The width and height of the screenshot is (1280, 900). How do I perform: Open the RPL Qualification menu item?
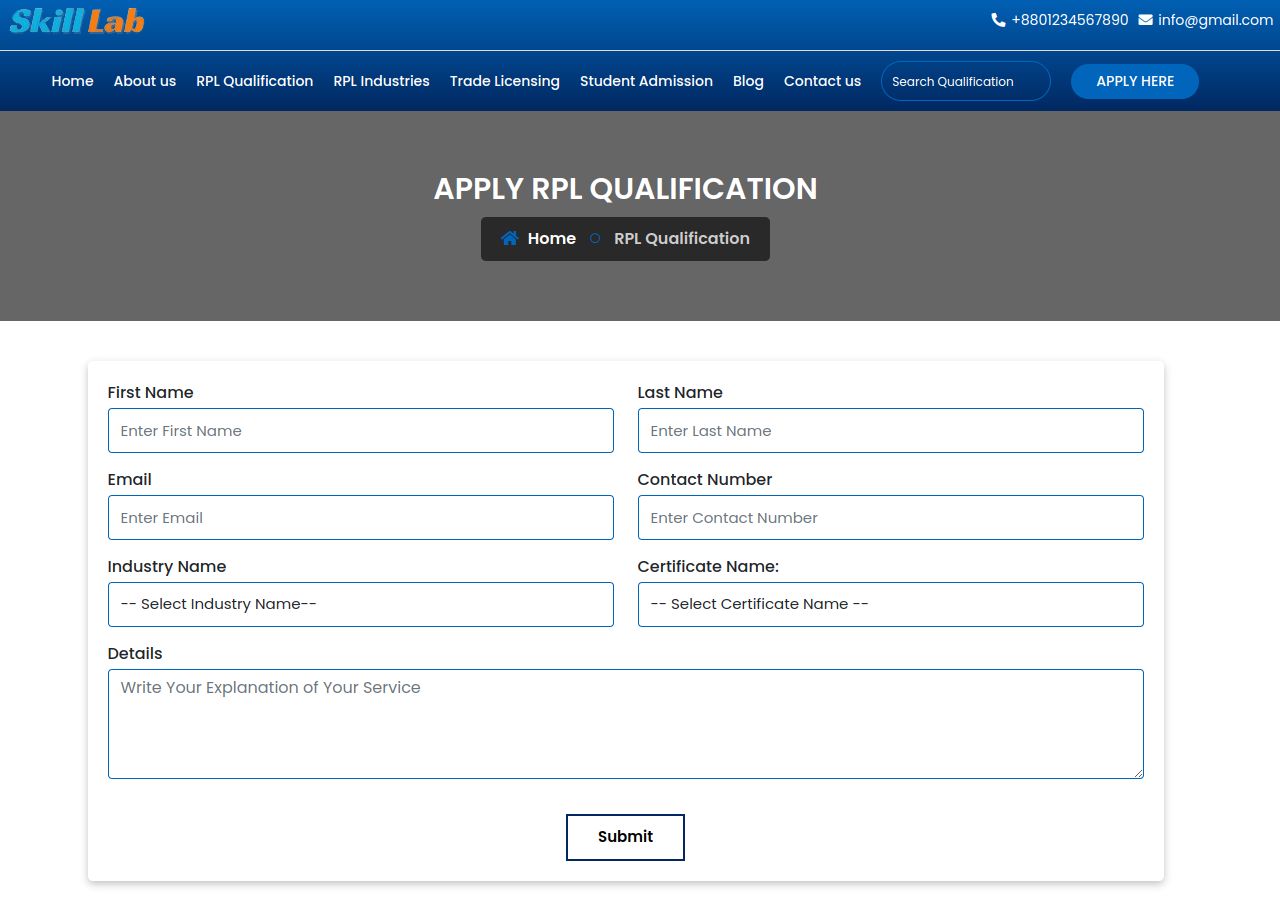254,81
